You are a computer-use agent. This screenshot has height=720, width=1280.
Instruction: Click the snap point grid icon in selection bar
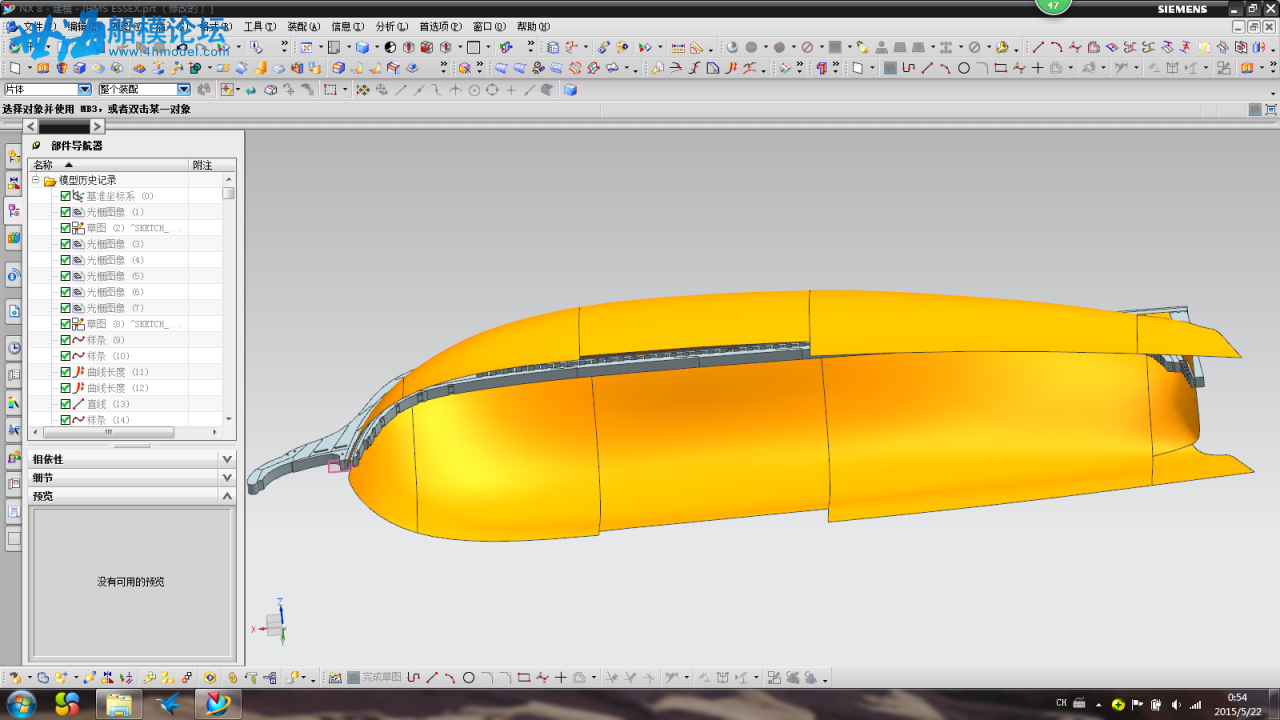click(x=362, y=89)
